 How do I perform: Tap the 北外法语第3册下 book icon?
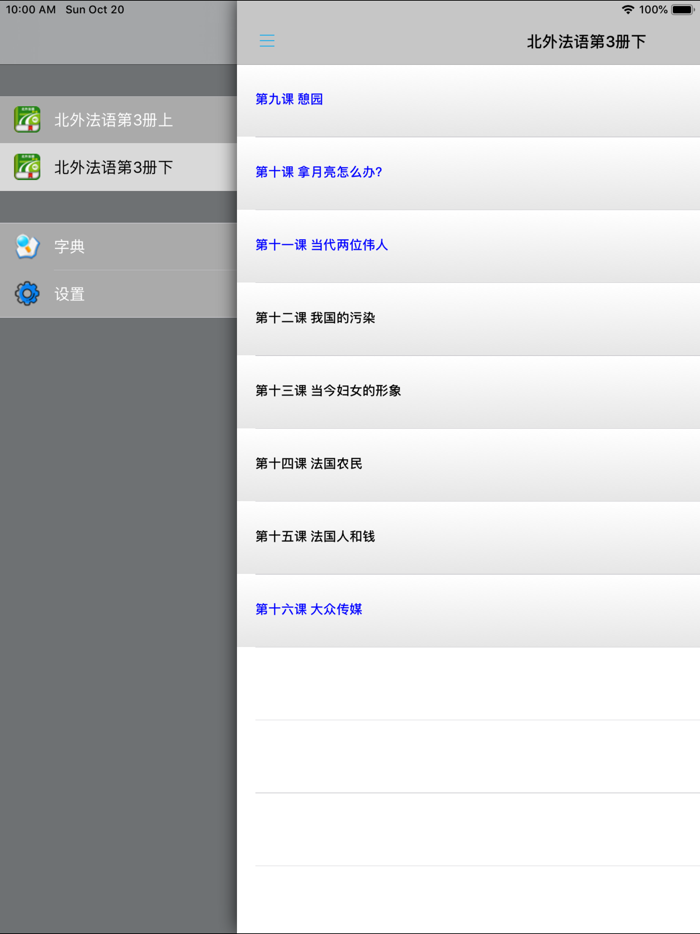pos(27,167)
